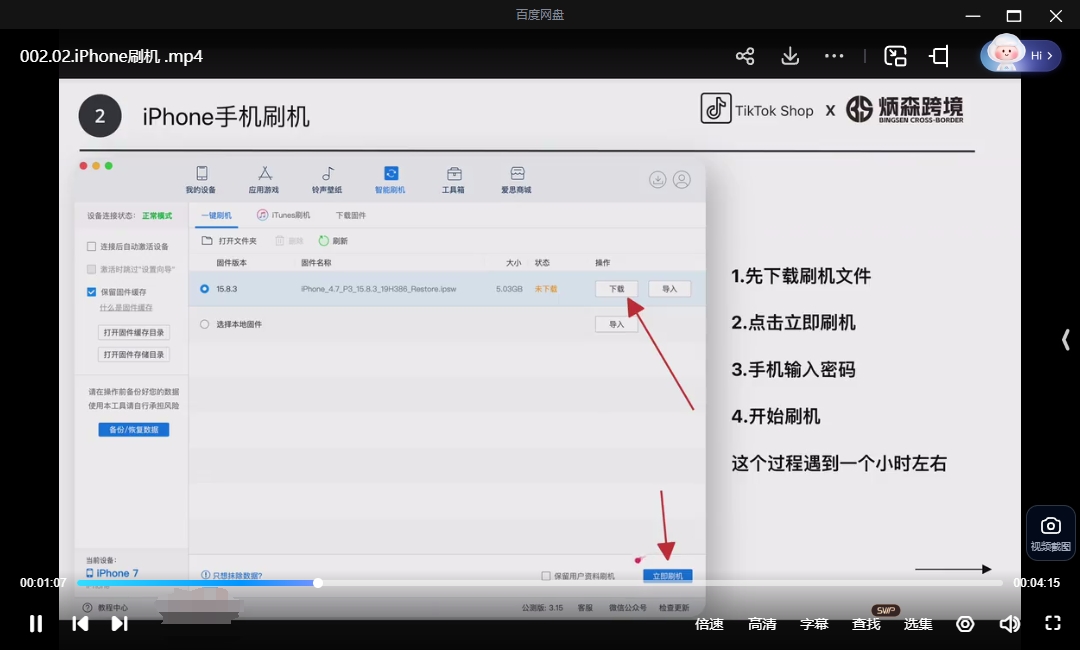
Task: Click the circular target icon beside volume
Action: click(x=965, y=624)
